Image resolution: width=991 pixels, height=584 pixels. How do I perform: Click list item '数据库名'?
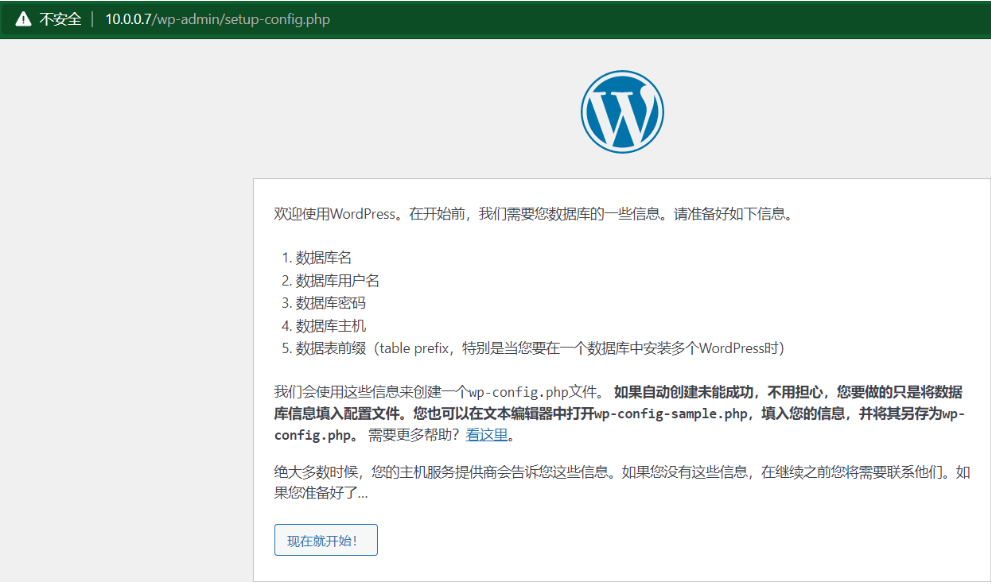pyautogui.click(x=324, y=258)
